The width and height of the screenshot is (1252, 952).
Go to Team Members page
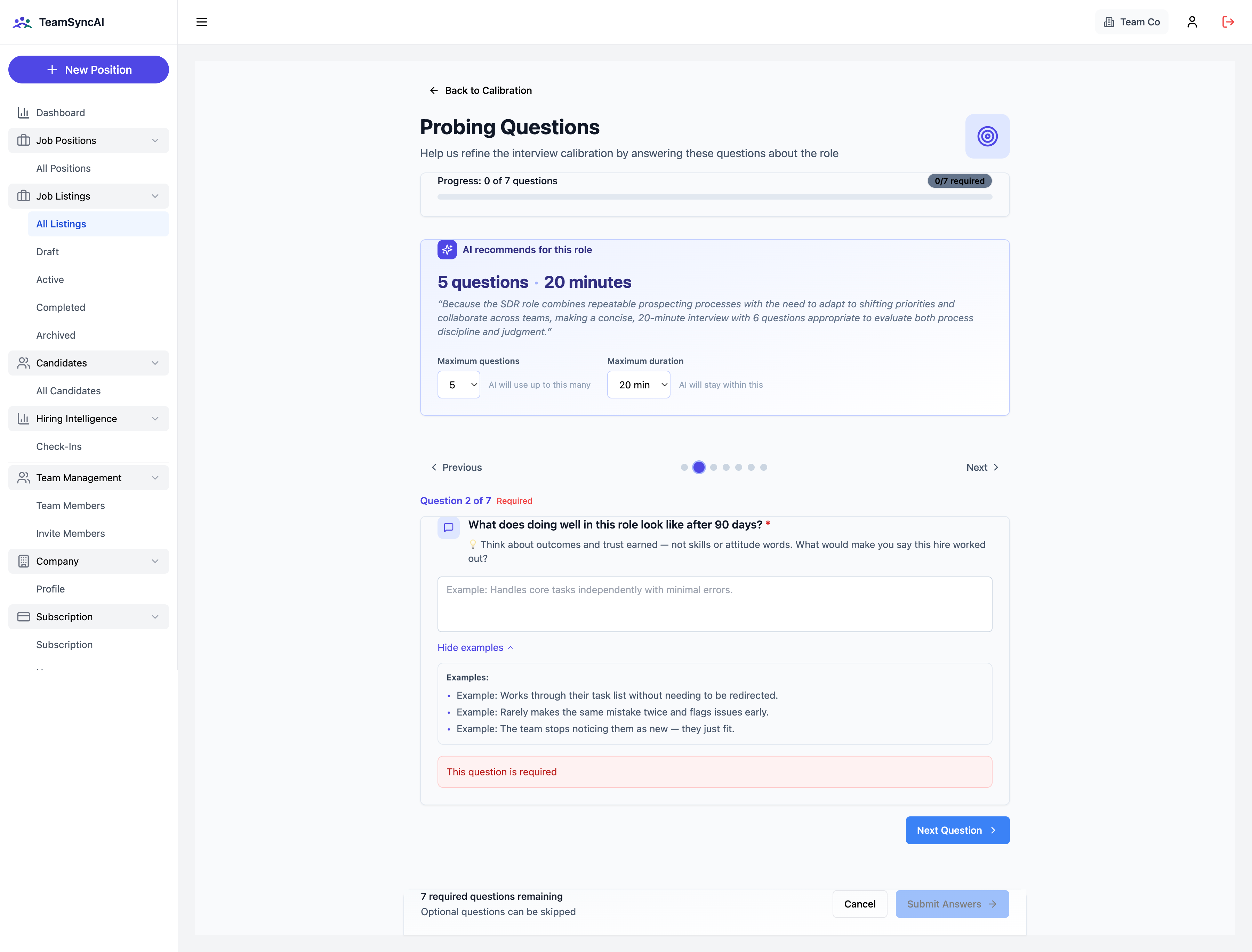[70, 506]
